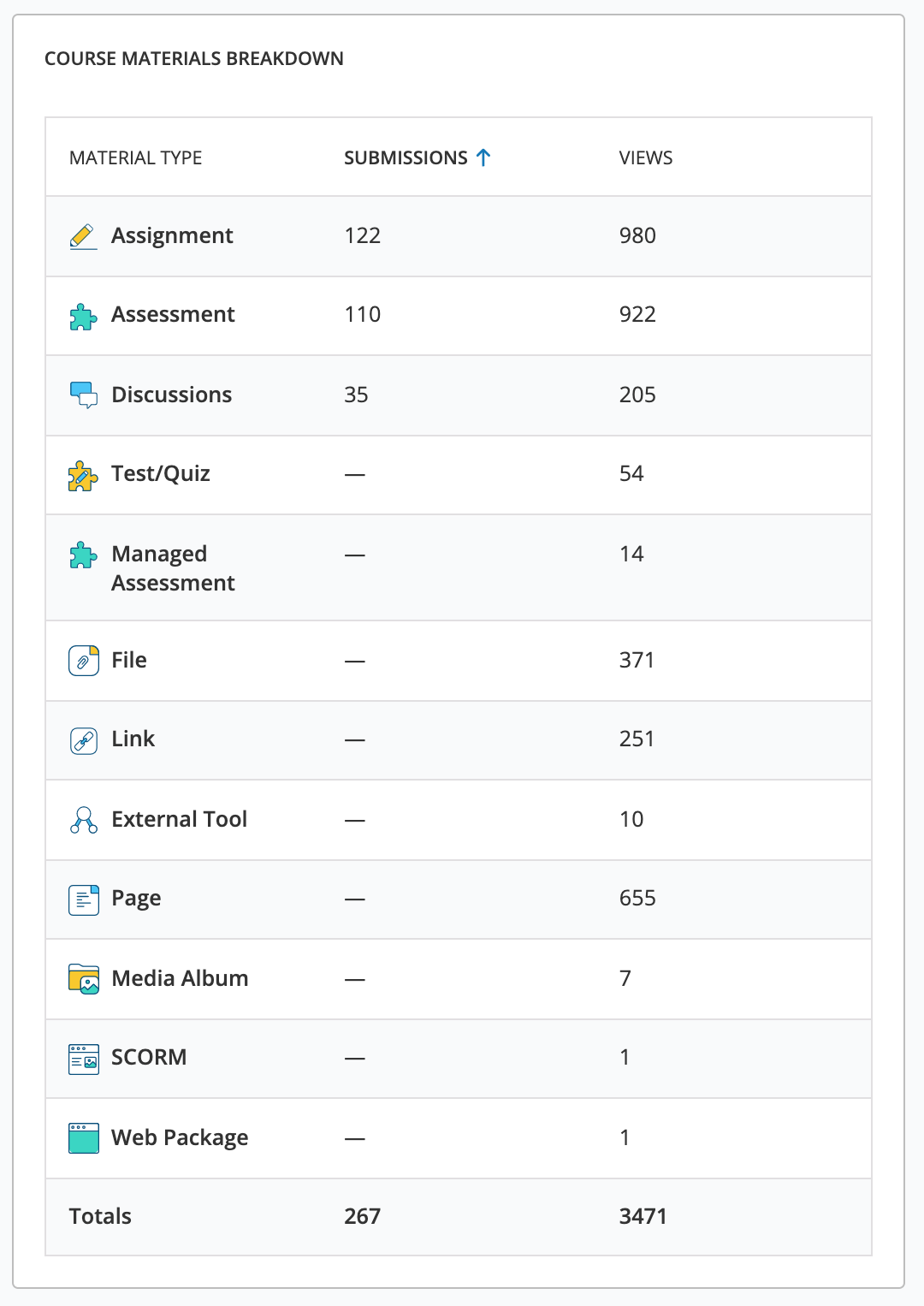The height and width of the screenshot is (1306, 924).
Task: Click the total views value 3471
Action: point(643,1216)
